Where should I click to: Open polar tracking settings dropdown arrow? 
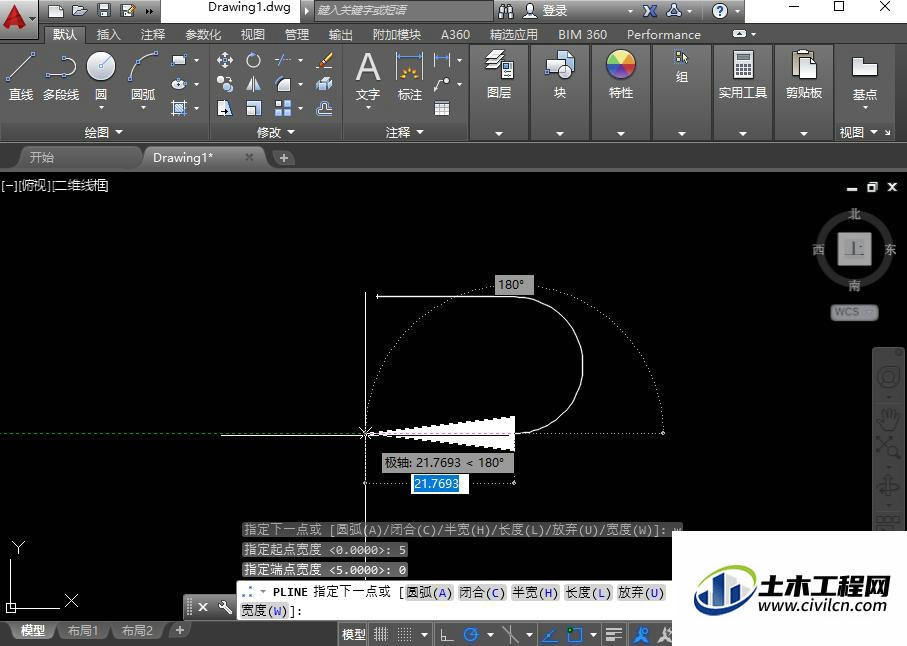[x=490, y=634]
